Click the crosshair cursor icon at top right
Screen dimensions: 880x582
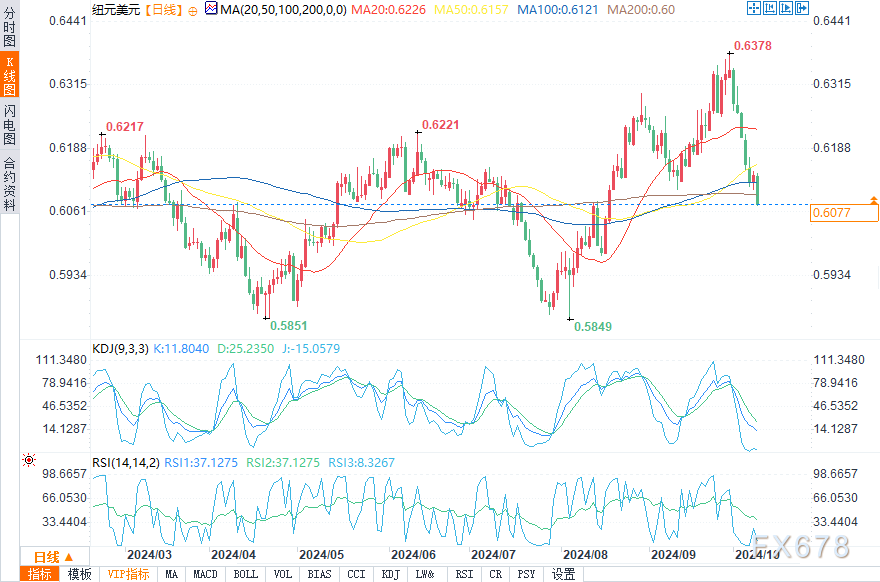[x=754, y=8]
